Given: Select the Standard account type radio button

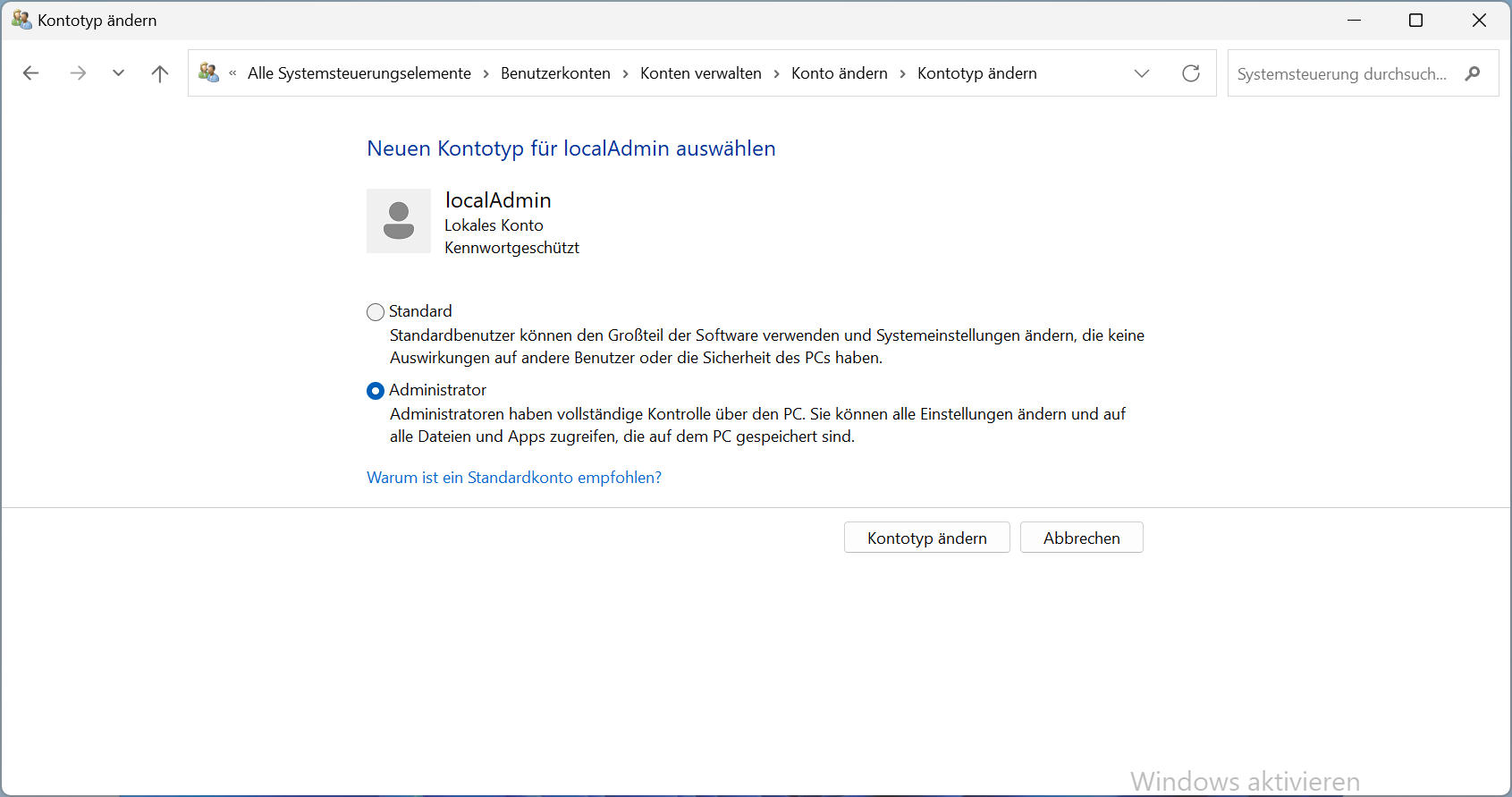Looking at the screenshot, I should point(376,312).
